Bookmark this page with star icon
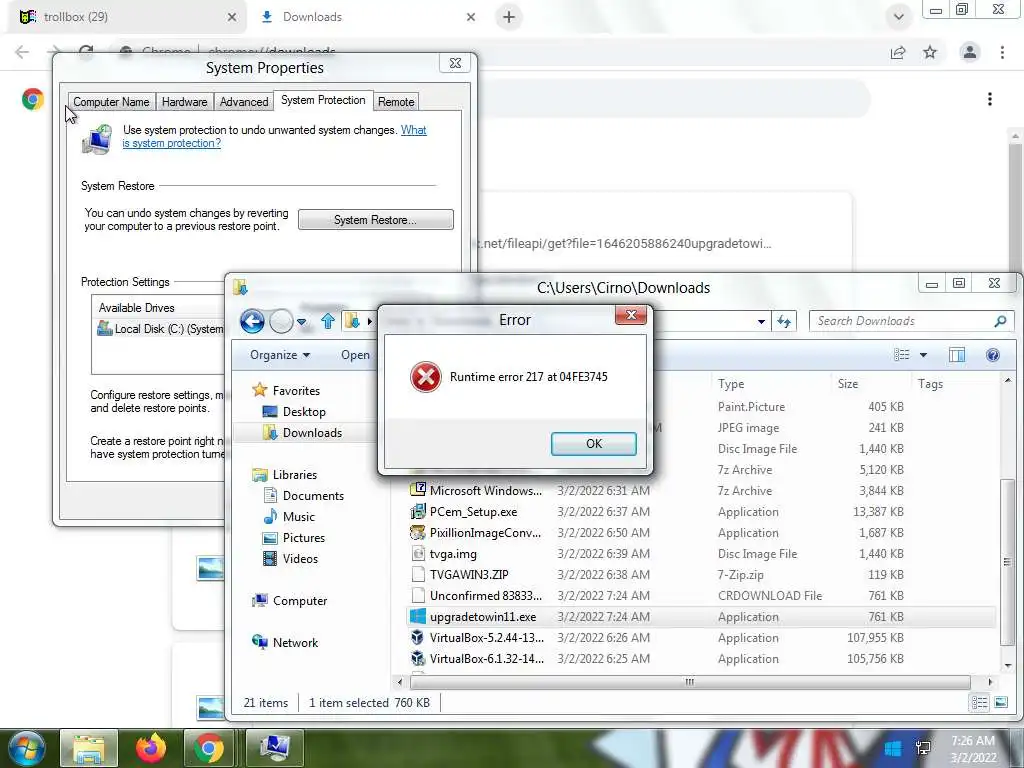 tap(930, 52)
